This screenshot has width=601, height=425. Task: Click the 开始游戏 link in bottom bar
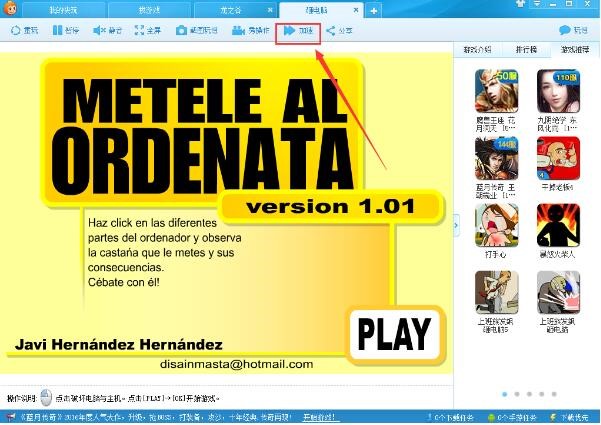click(x=319, y=417)
